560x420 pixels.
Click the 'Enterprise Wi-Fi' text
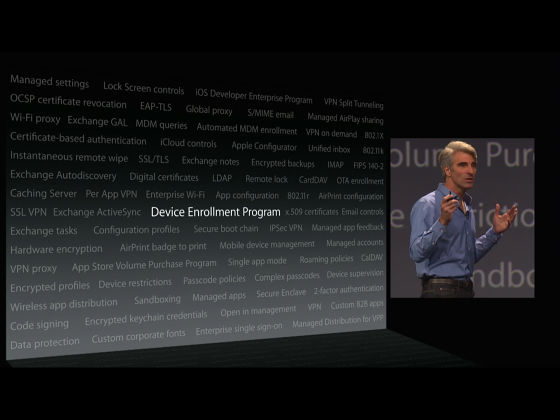175,195
